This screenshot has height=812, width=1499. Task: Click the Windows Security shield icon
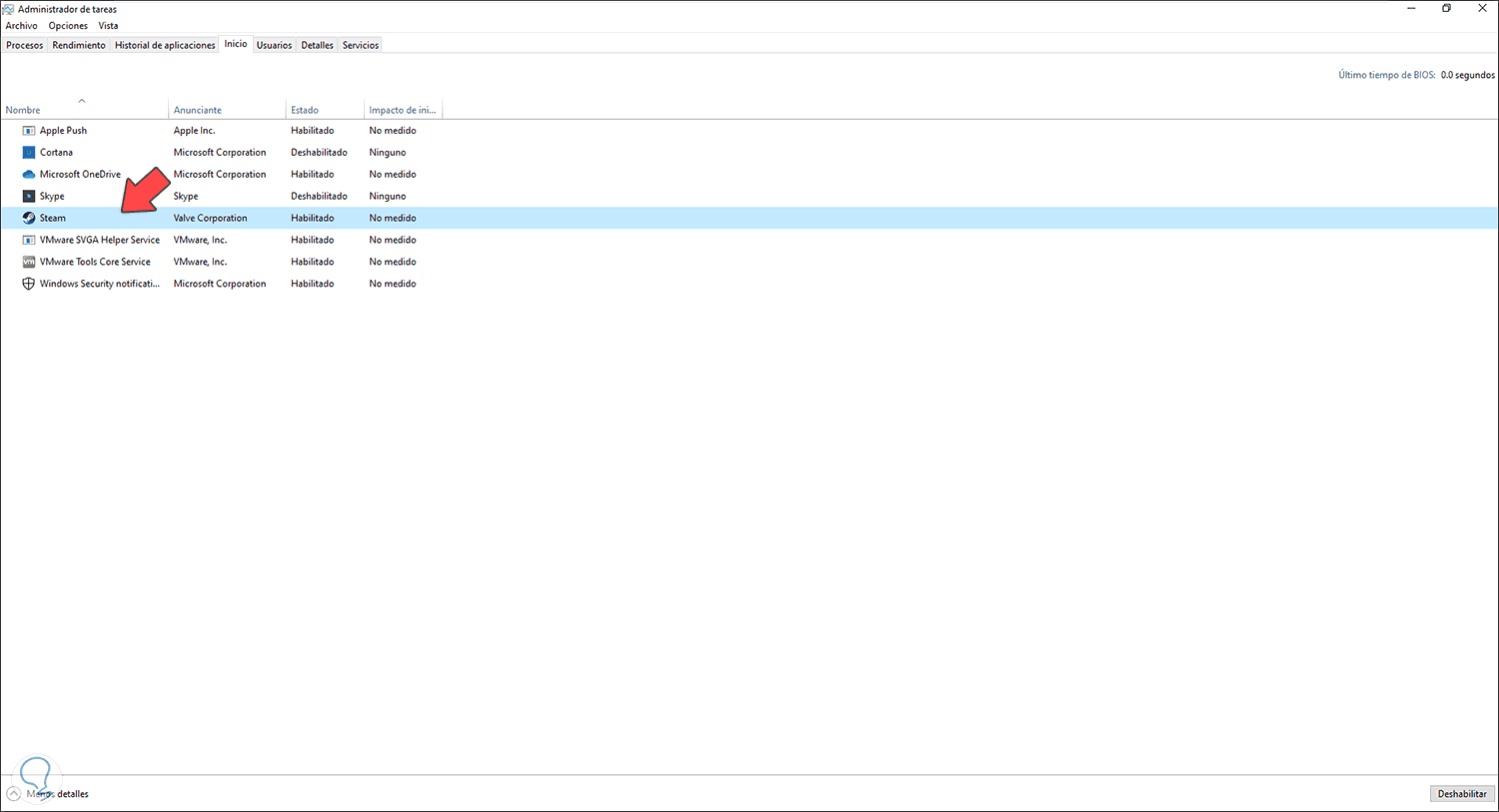coord(29,284)
